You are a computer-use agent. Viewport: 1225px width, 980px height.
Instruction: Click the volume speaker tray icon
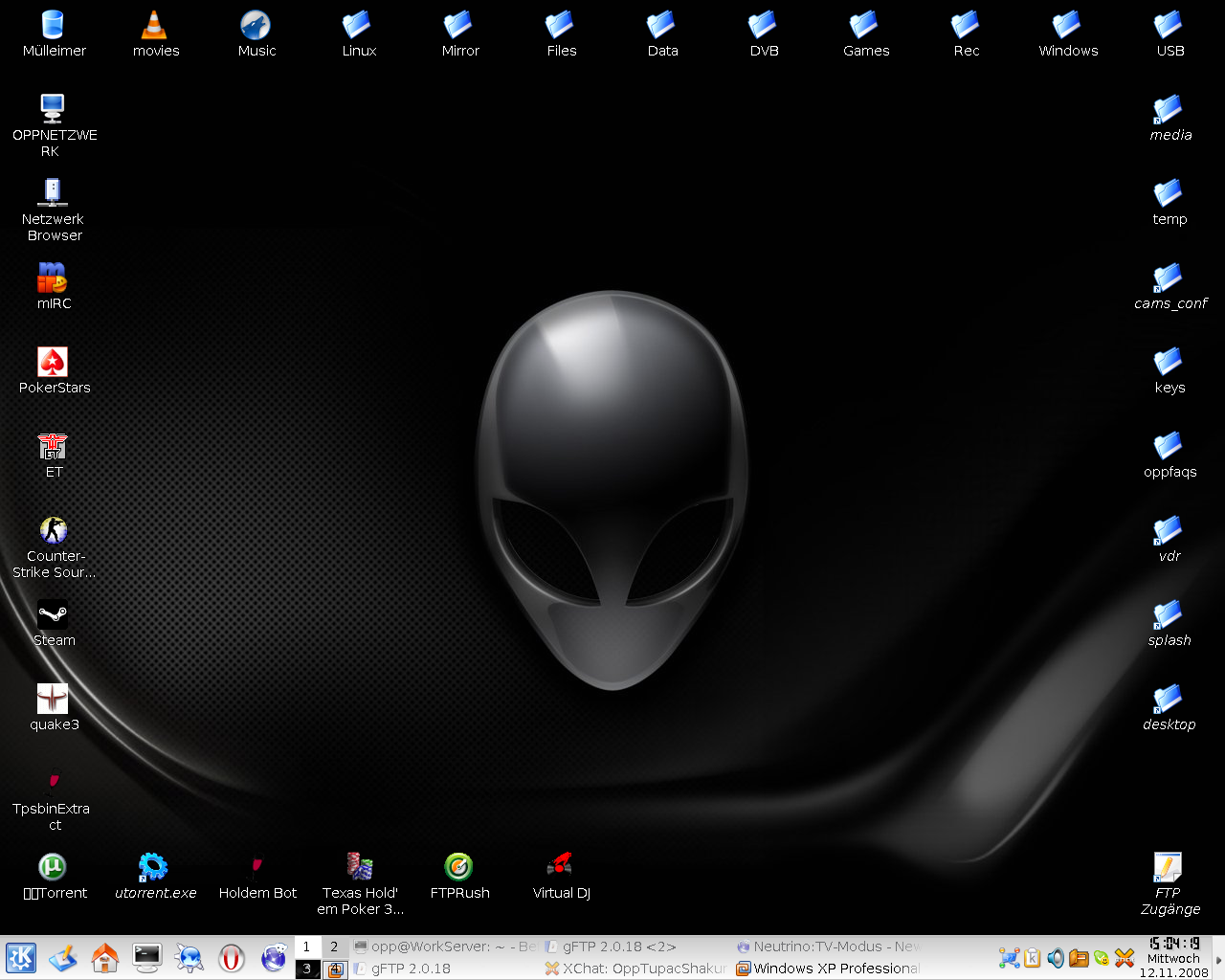1055,958
